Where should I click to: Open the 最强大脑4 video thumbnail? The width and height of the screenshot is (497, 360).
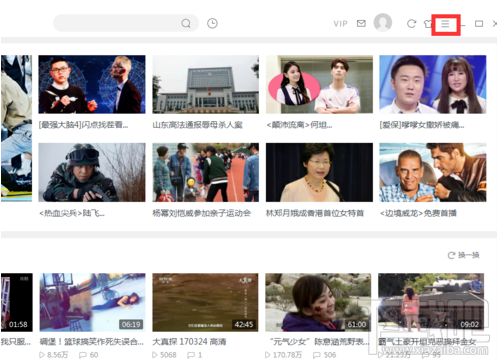pyautogui.click(x=92, y=84)
